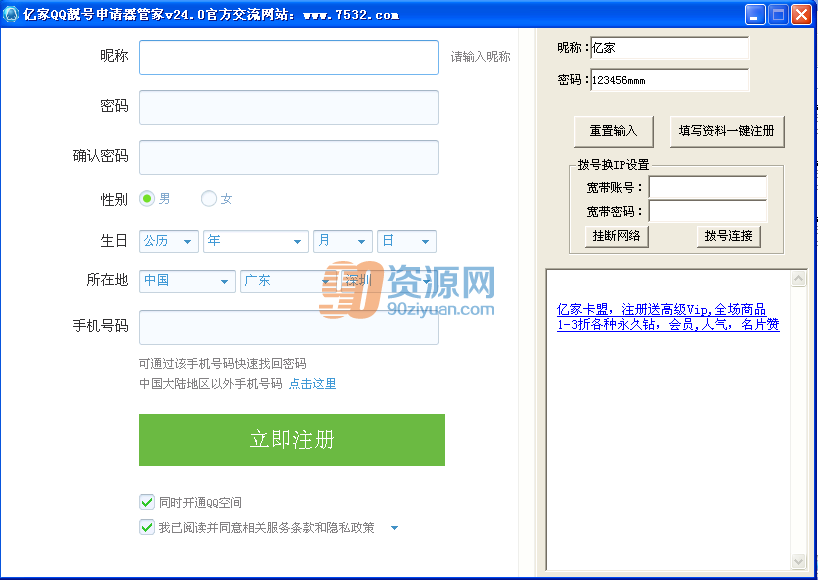The width and height of the screenshot is (818, 580).
Task: Open the 亿家卡盟 advertisement link
Action: tap(668, 317)
